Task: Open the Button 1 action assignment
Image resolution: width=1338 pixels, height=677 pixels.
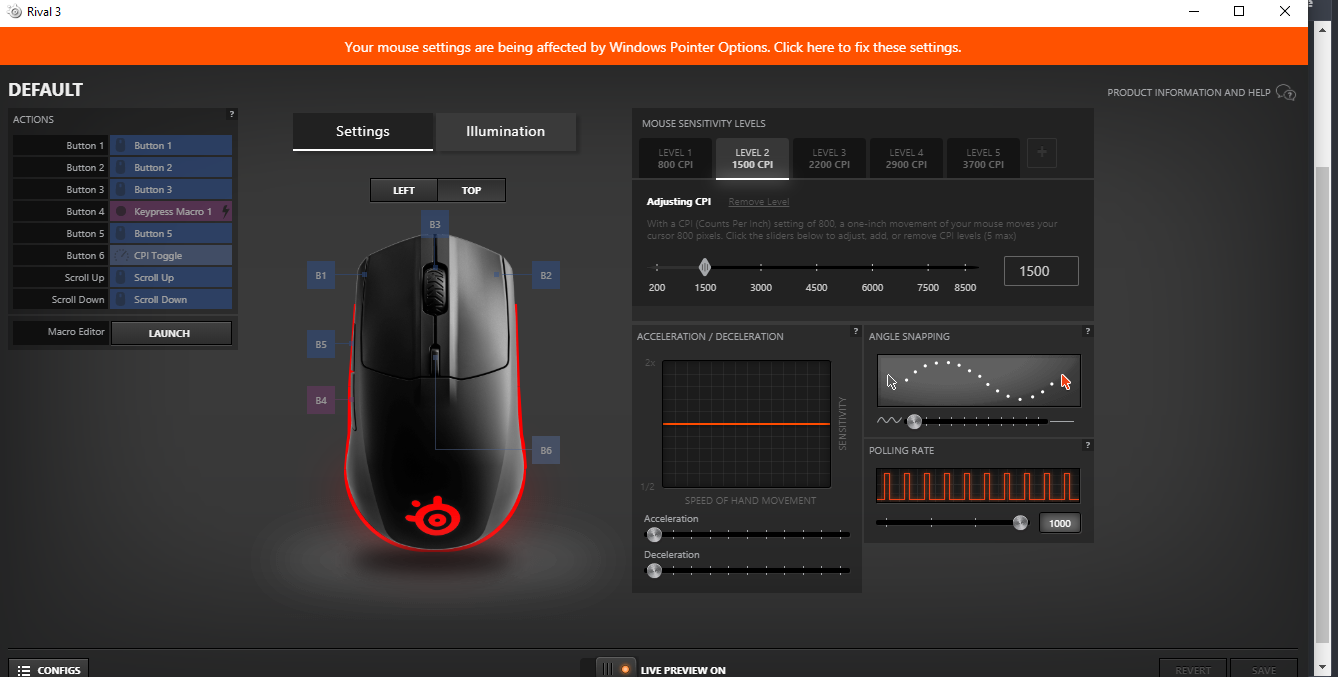Action: (x=171, y=146)
